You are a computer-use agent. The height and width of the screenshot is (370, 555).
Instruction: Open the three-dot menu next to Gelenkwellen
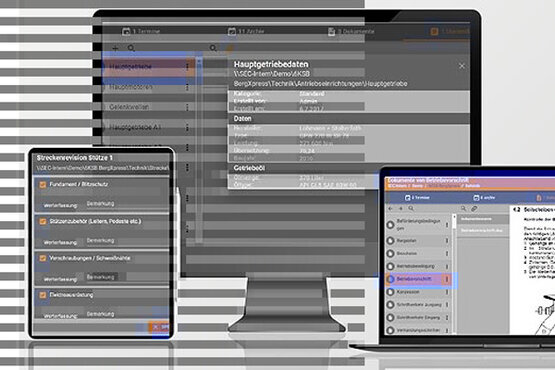coord(187,107)
